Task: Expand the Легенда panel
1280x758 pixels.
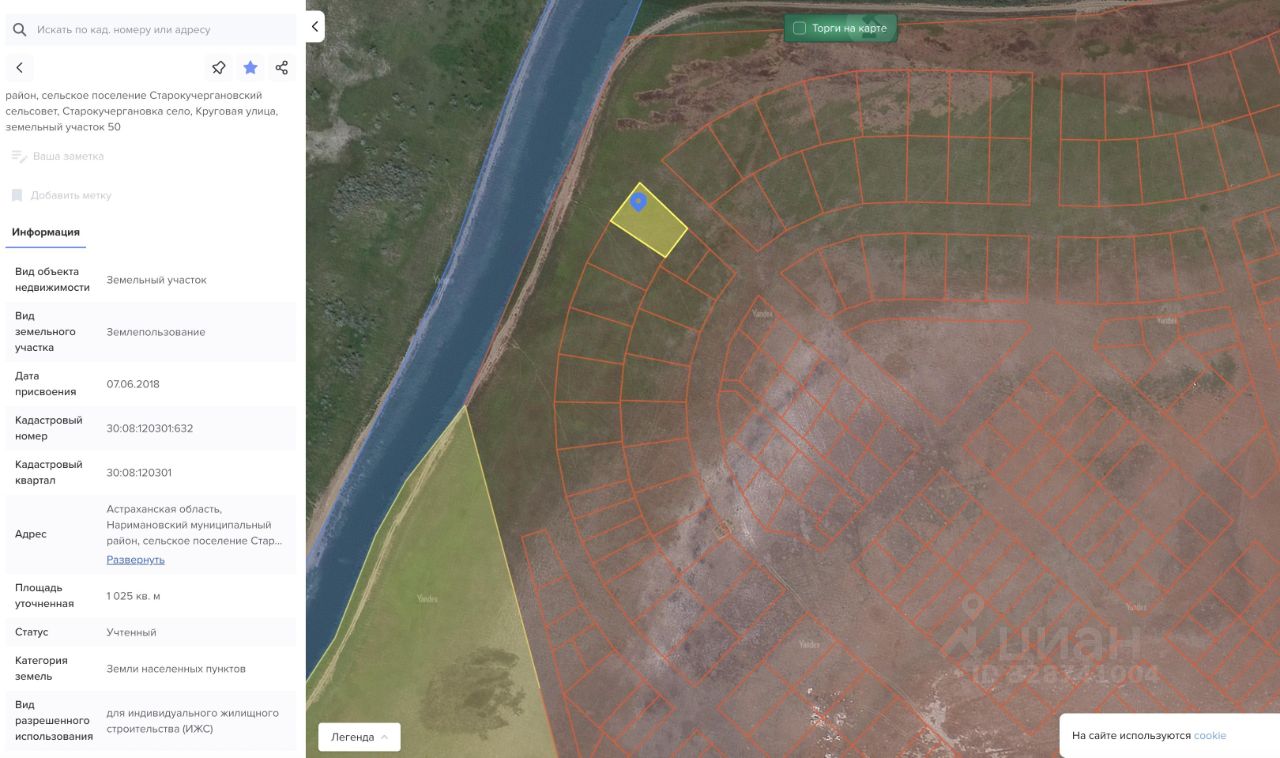Action: tap(359, 737)
